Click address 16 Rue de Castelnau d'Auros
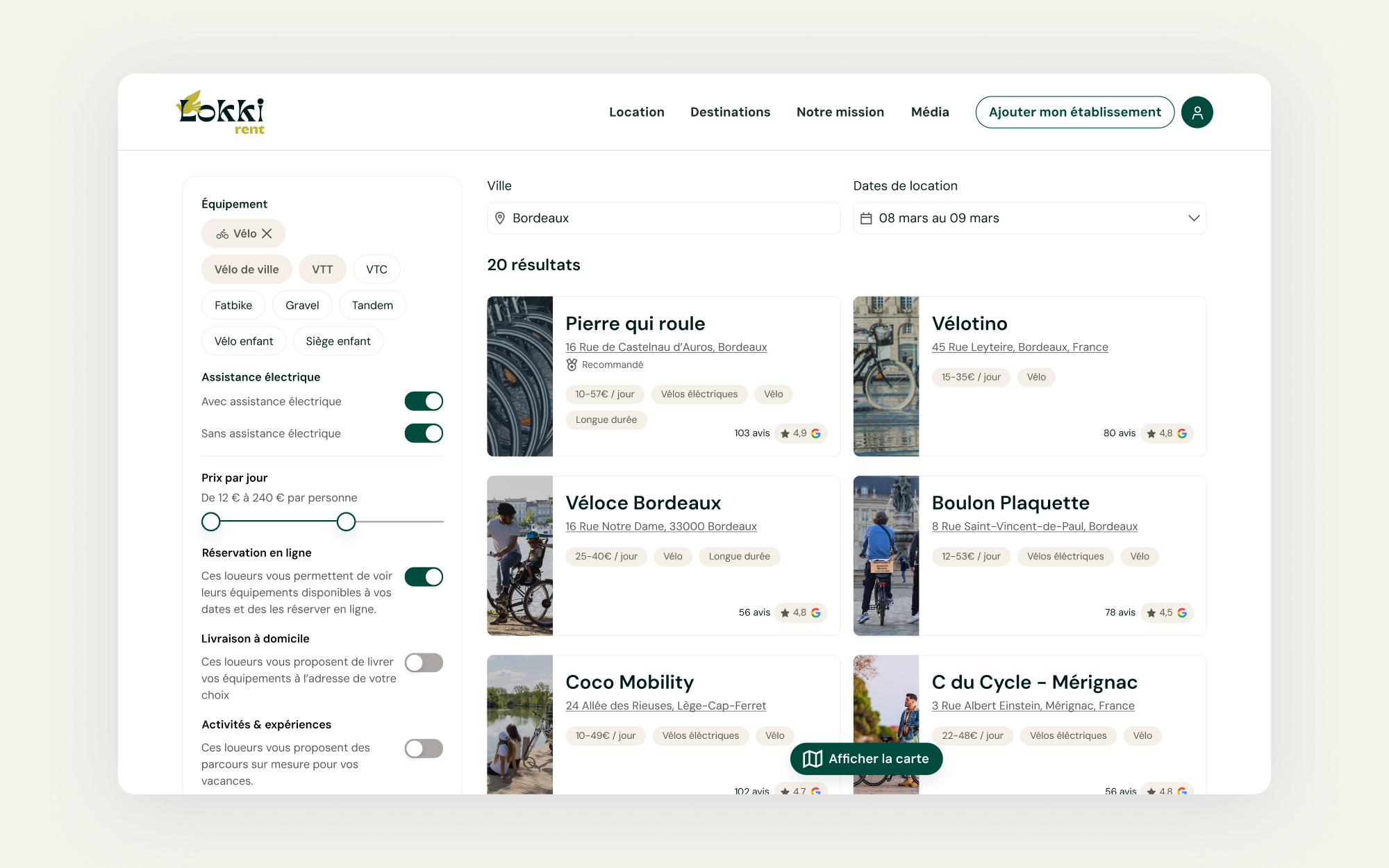1389x868 pixels. tap(666, 347)
